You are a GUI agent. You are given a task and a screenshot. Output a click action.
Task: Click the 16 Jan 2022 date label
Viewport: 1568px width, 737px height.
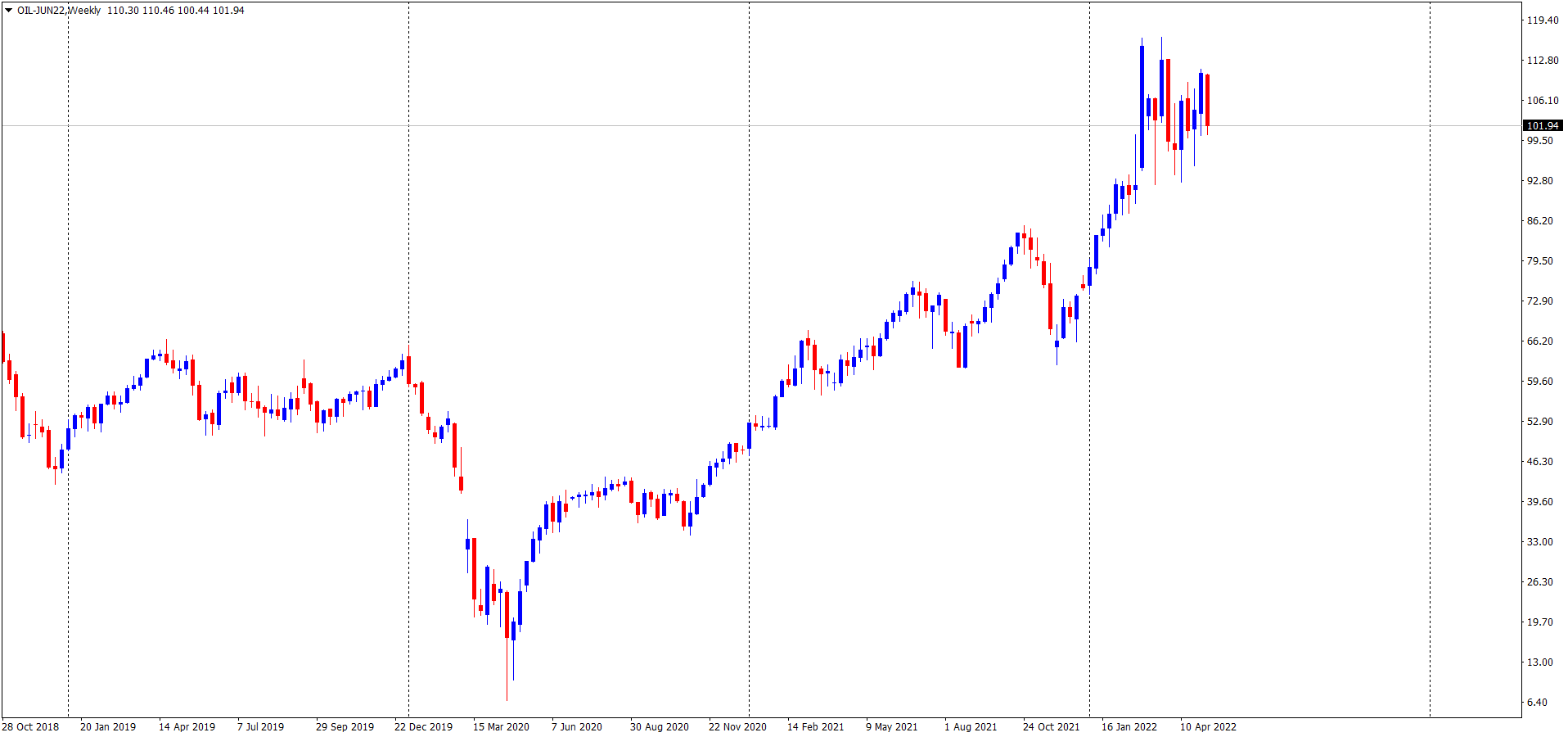pos(1129,727)
